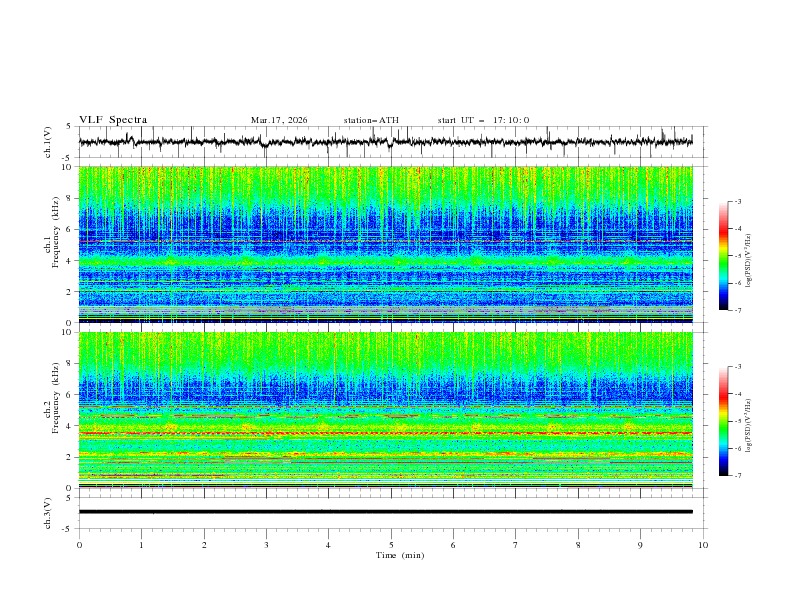Click time axis tick label "6"
This screenshot has width=792, height=612.
[453, 545]
